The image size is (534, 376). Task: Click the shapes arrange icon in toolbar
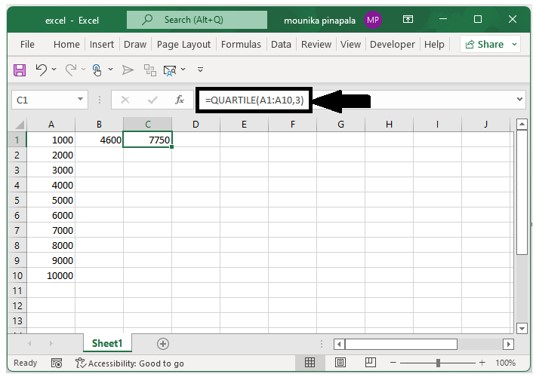(x=150, y=70)
